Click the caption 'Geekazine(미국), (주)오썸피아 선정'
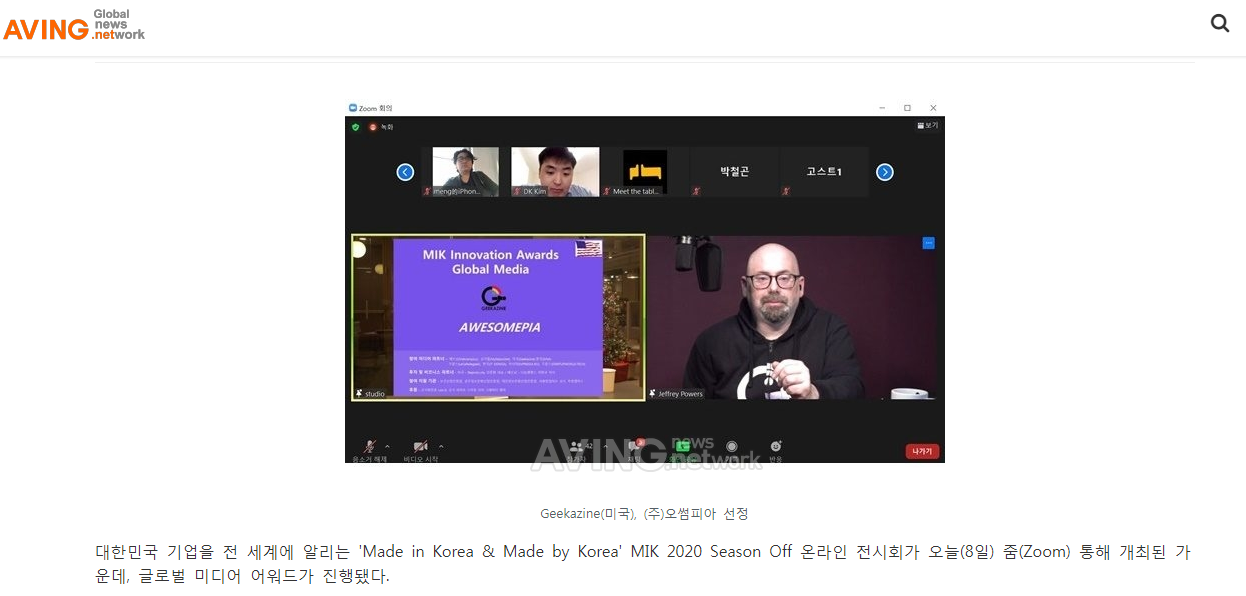This screenshot has width=1246, height=596. coord(644,514)
